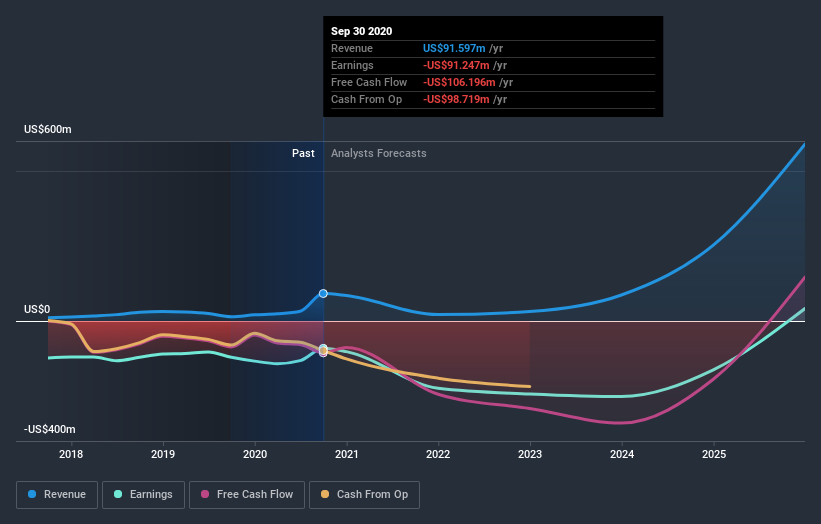The height and width of the screenshot is (524, 821).
Task: Click the 2022 x-axis label
Action: [438, 454]
